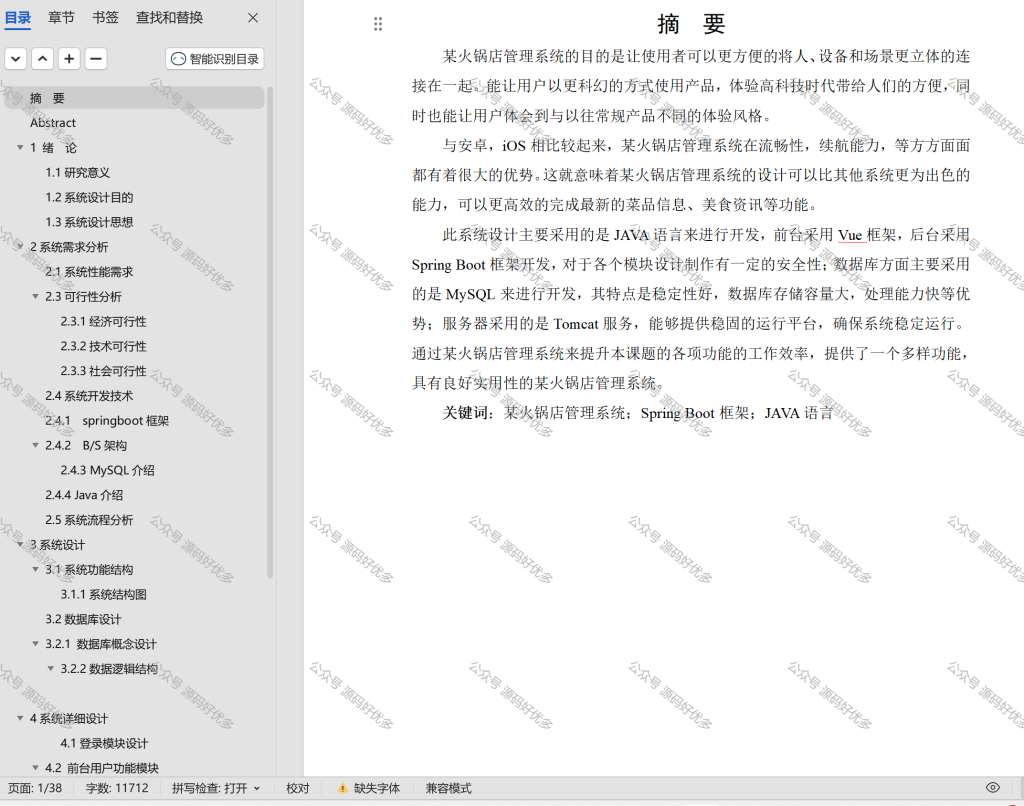Collapse the 3.1 系统功能结构 section arrow
Screen dimensions: 1024x806
point(36,570)
